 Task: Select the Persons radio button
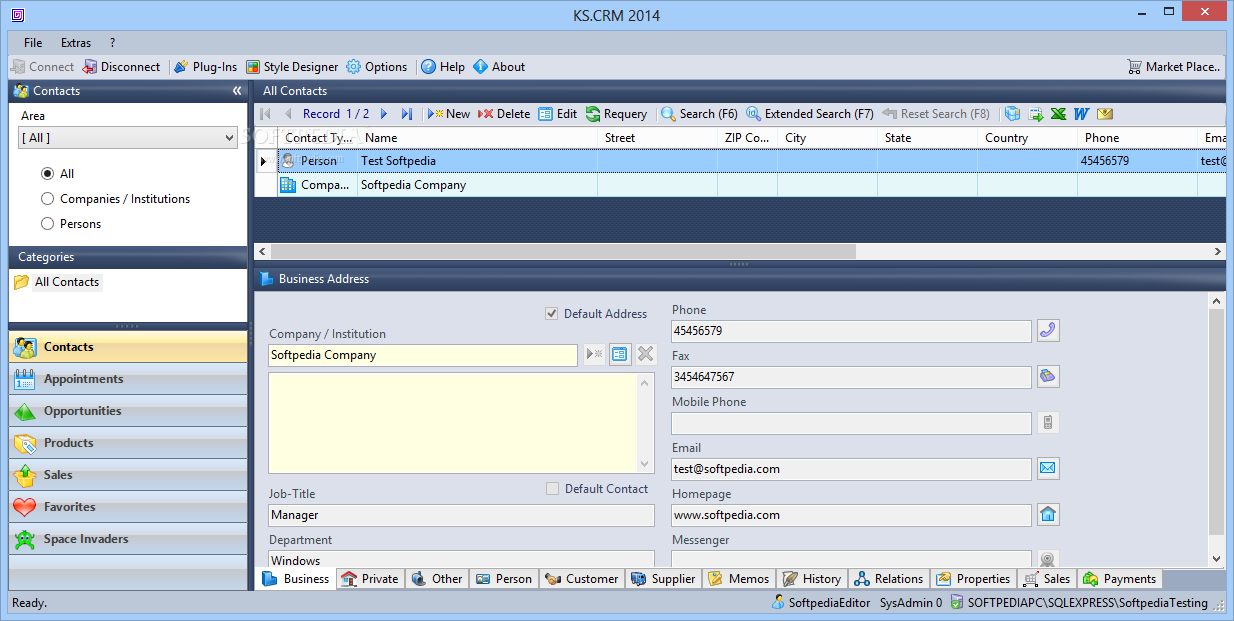pyautogui.click(x=47, y=224)
